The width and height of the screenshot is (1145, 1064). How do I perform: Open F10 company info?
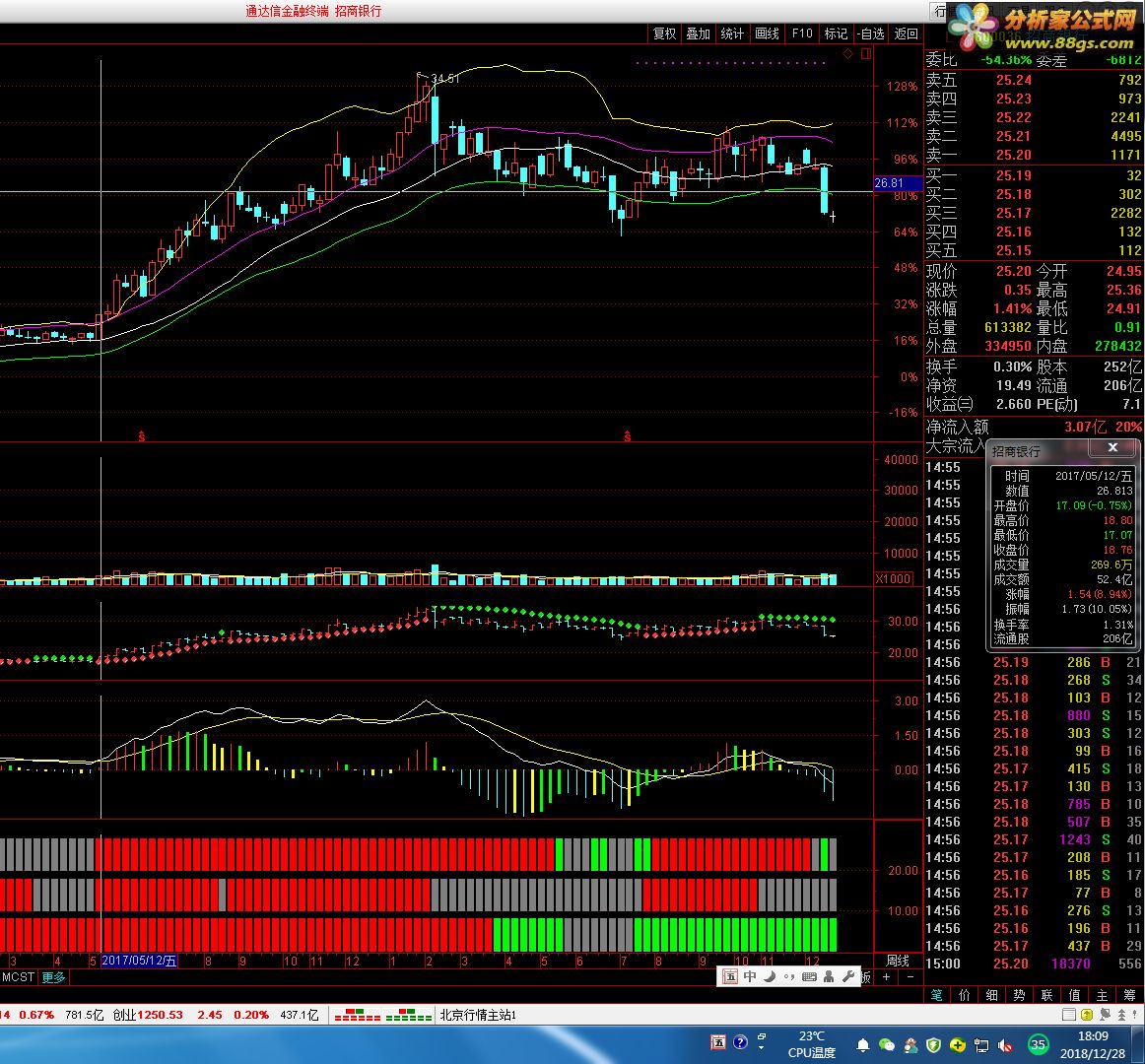click(802, 33)
